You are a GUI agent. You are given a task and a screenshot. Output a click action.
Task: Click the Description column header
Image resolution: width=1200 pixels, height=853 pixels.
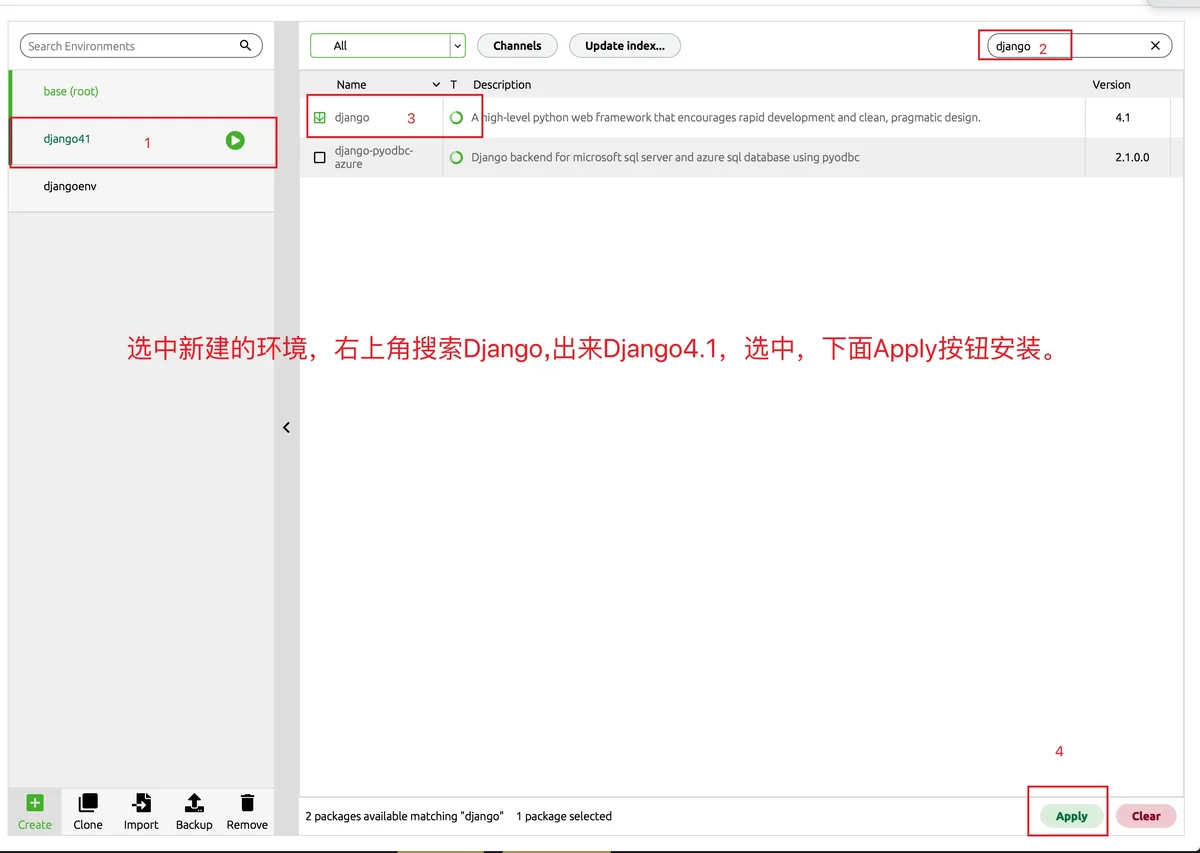tap(502, 85)
